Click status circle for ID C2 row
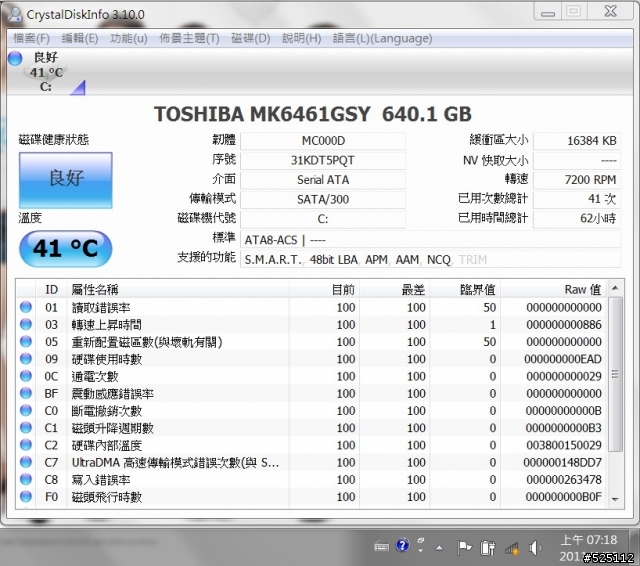The width and height of the screenshot is (640, 566). [26, 445]
